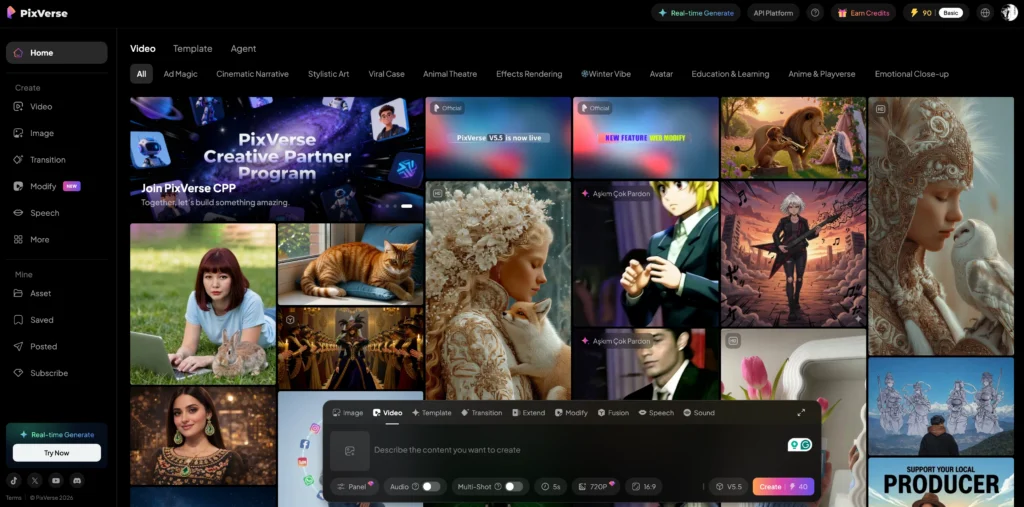Open the language globe icon
The width and height of the screenshot is (1024, 507).
coord(985,12)
